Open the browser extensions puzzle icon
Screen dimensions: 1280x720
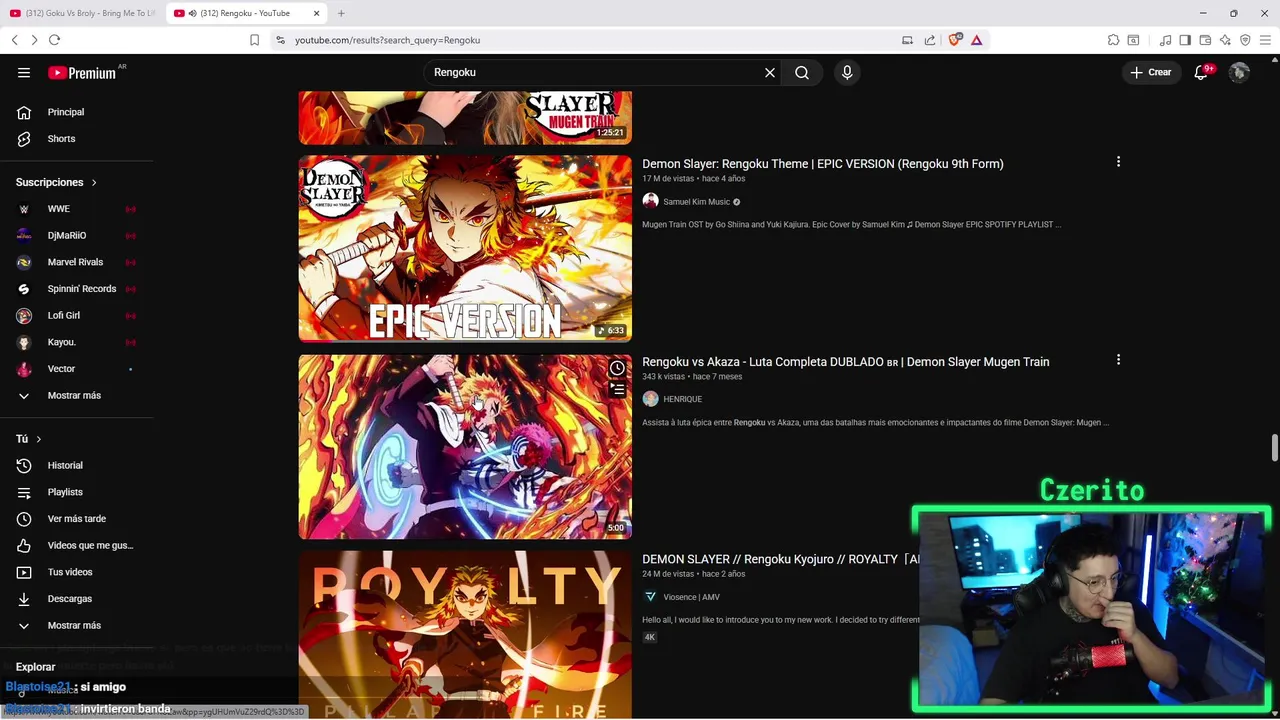(x=1113, y=40)
